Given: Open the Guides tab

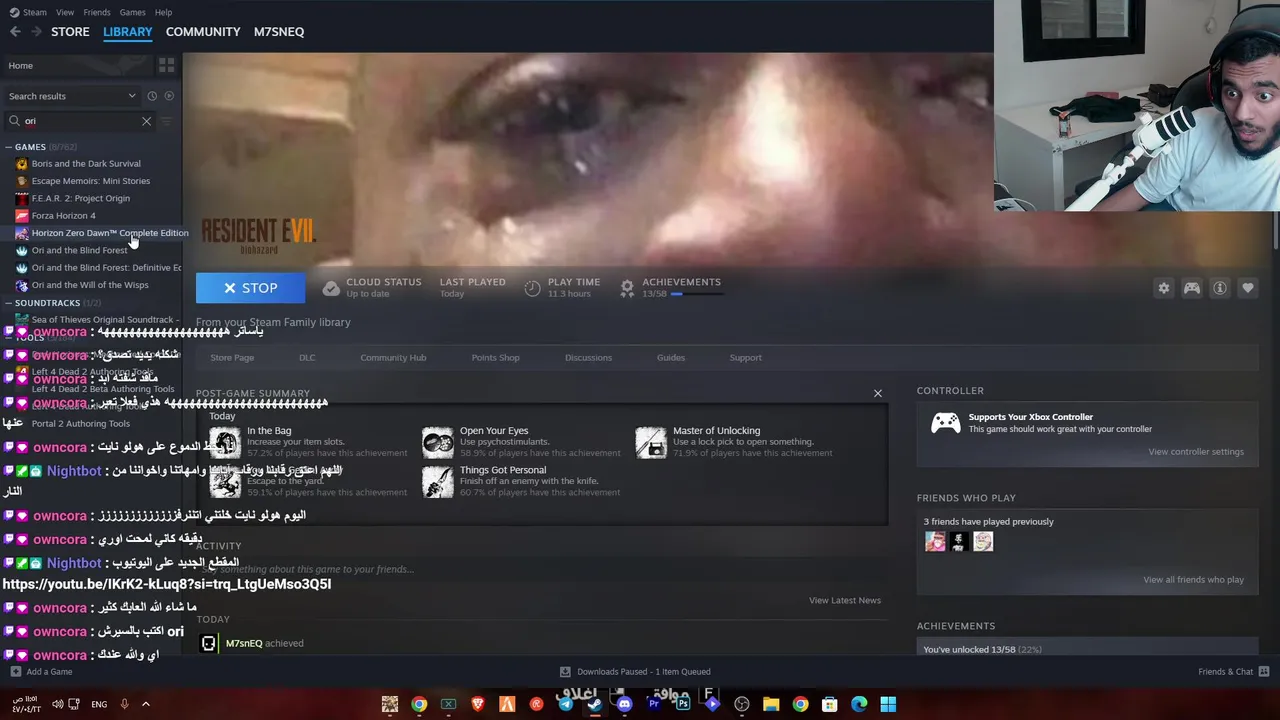Looking at the screenshot, I should [671, 358].
